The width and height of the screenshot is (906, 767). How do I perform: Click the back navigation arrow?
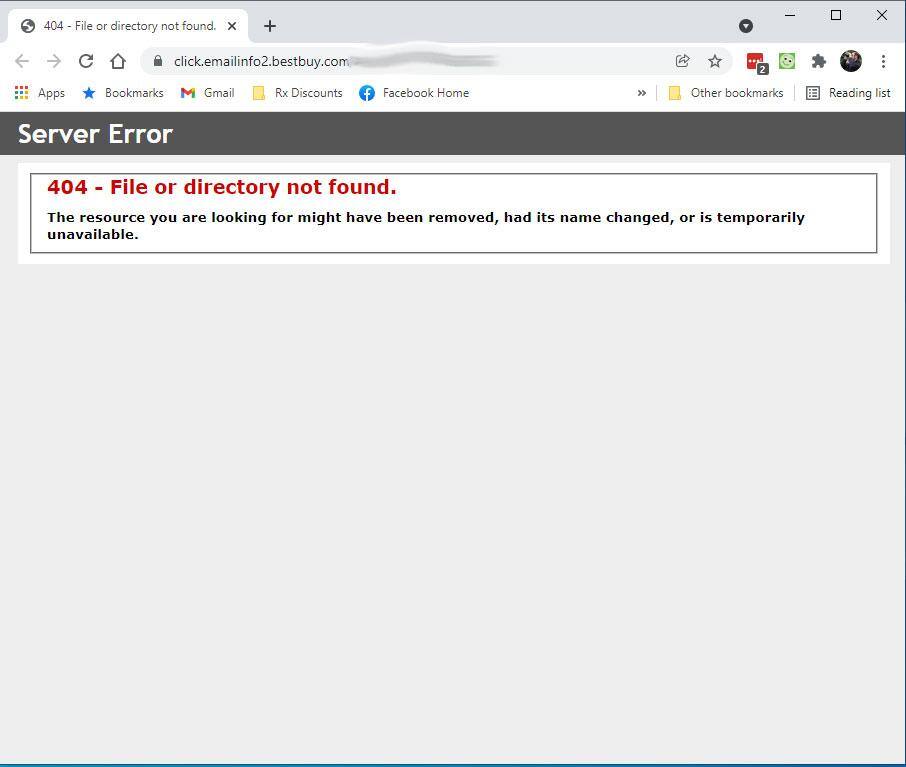coord(22,61)
